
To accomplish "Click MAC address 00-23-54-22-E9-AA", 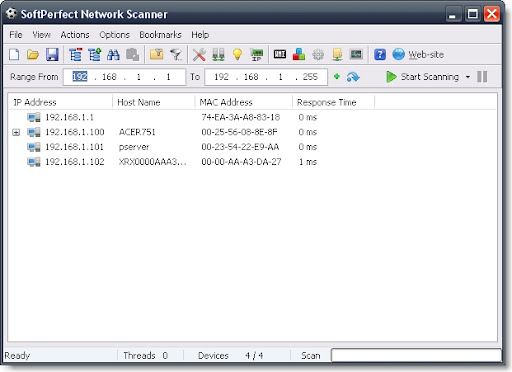I will 240,147.
